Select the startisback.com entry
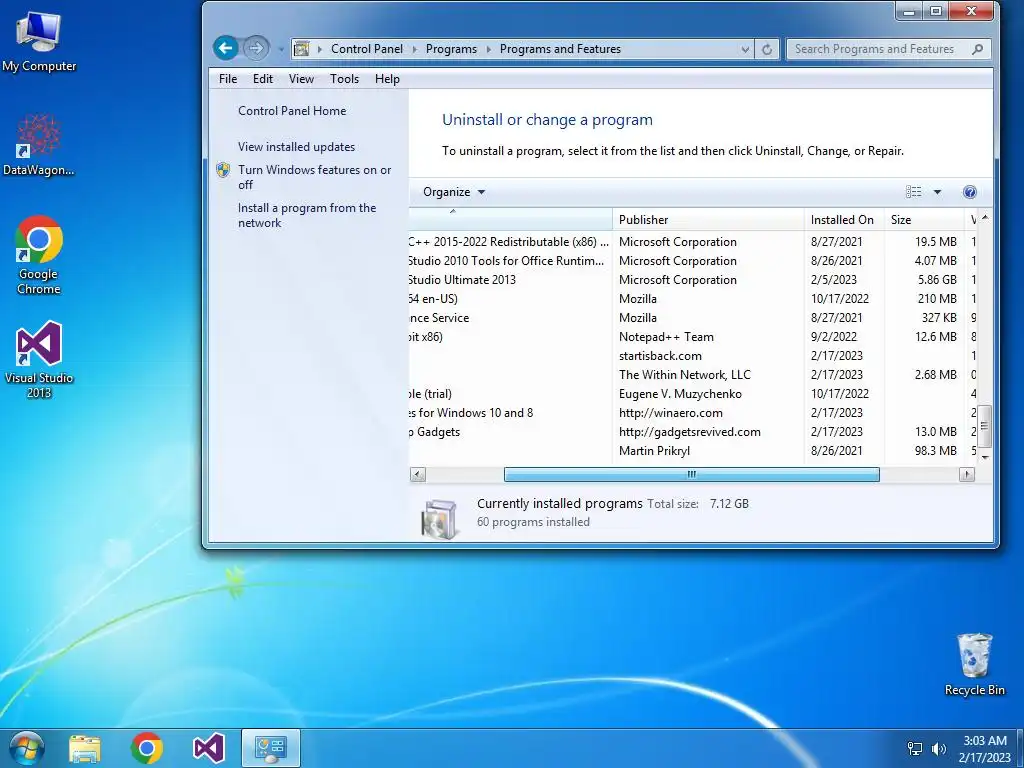1024x768 pixels. coord(692,356)
